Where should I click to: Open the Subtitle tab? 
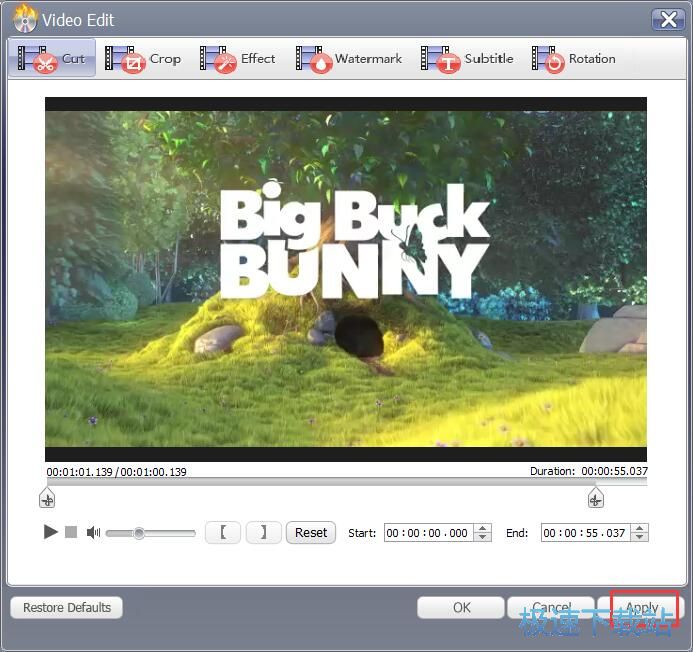(467, 59)
